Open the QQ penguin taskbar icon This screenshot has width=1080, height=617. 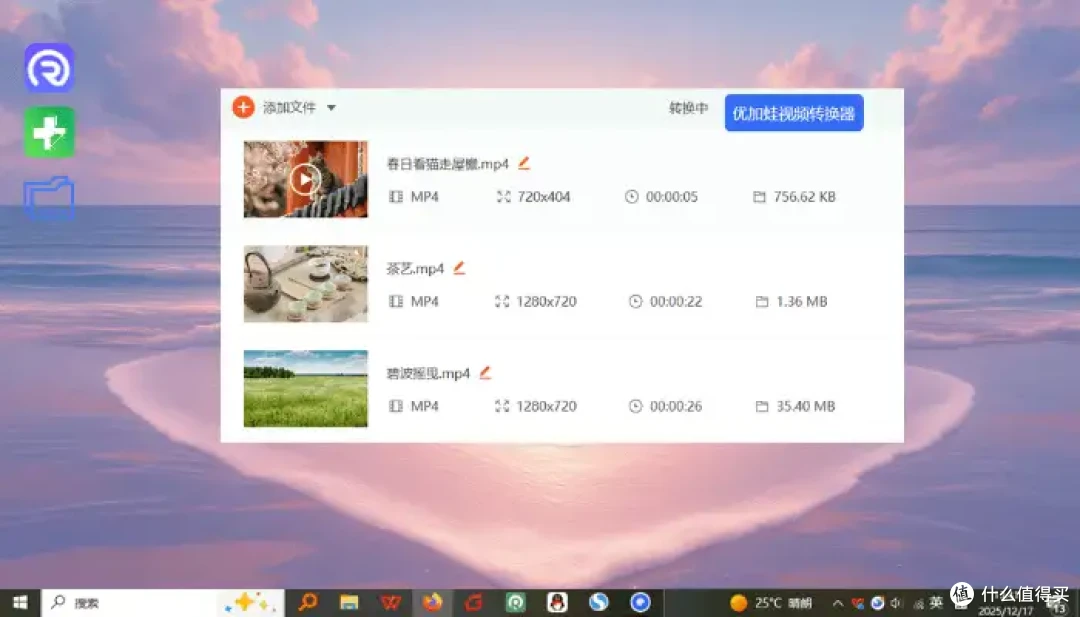557,603
